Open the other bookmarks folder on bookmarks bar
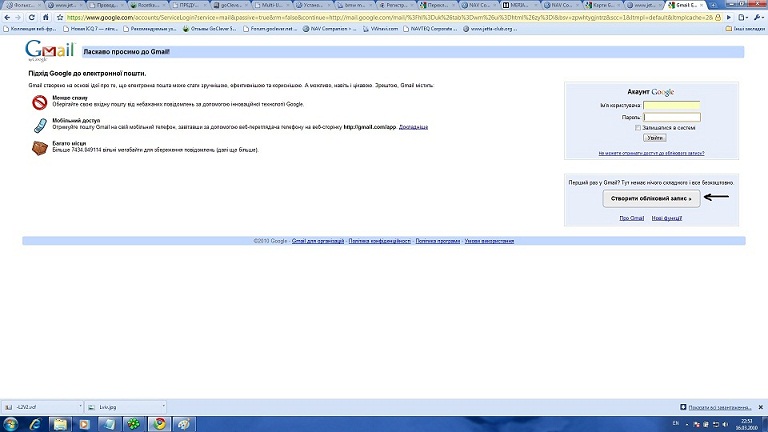Viewport: 768px width, 432px height. pos(745,29)
